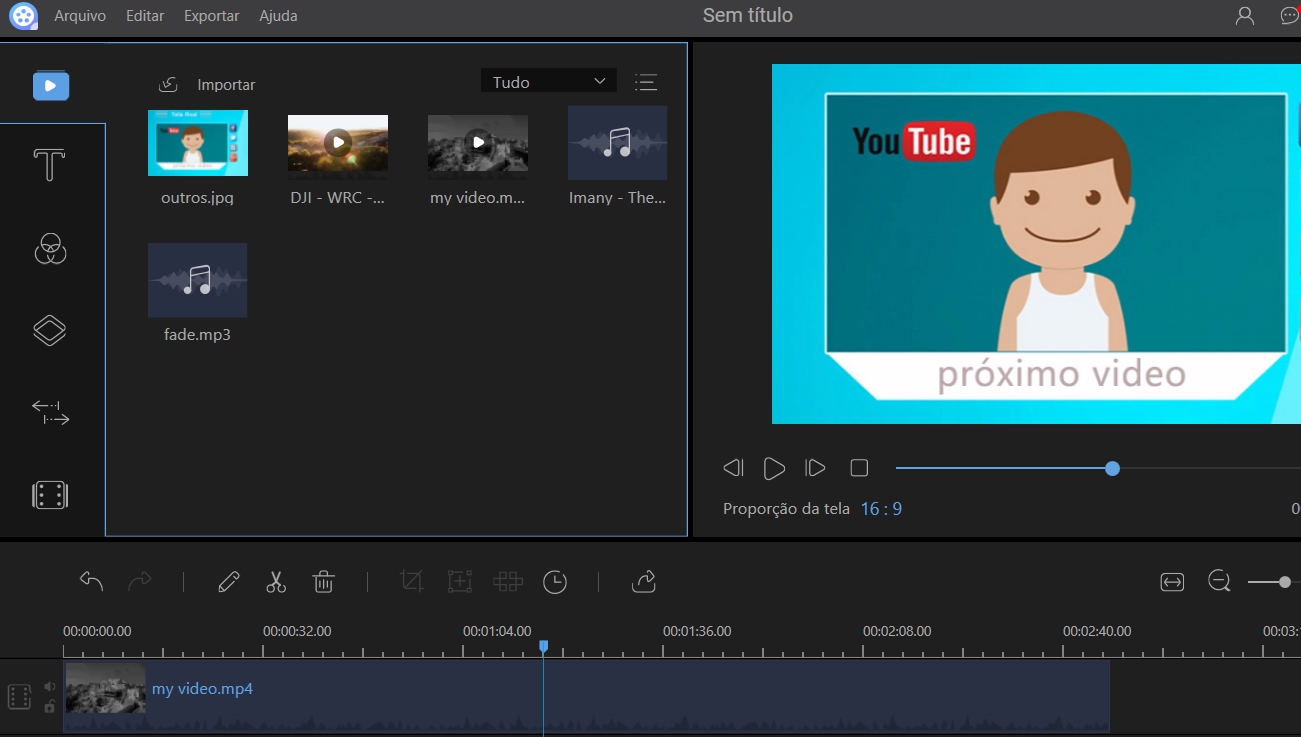Select the my video.mp4 timeline clip
This screenshot has width=1301, height=737.
(587, 696)
